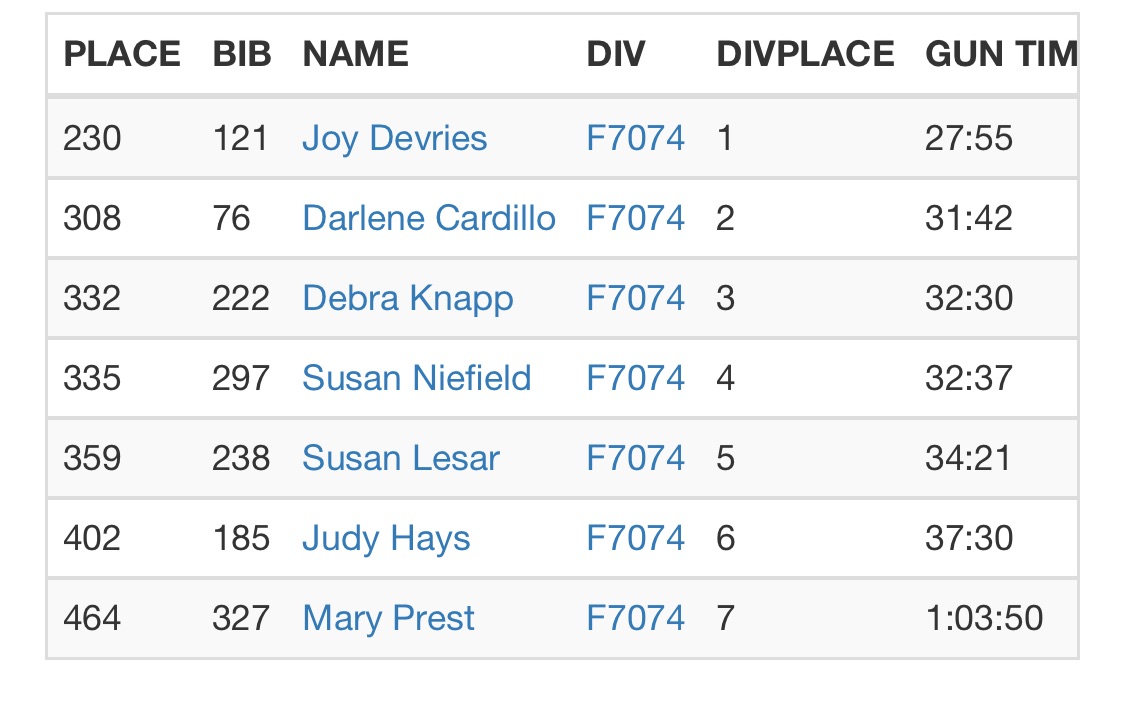Click Judy Hays name link
The height and width of the screenshot is (703, 1125).
point(386,538)
